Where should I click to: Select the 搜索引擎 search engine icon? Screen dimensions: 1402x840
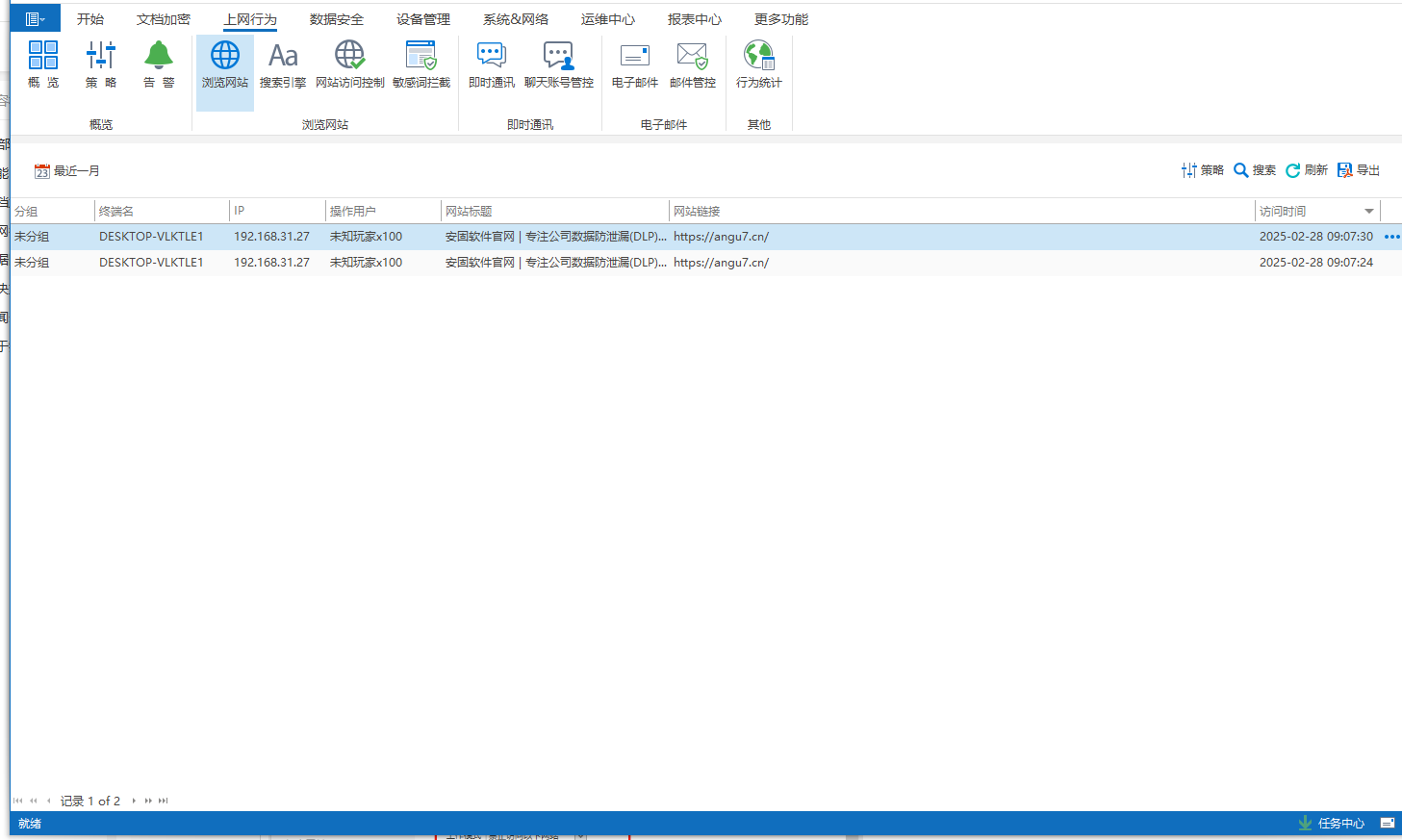(x=283, y=64)
